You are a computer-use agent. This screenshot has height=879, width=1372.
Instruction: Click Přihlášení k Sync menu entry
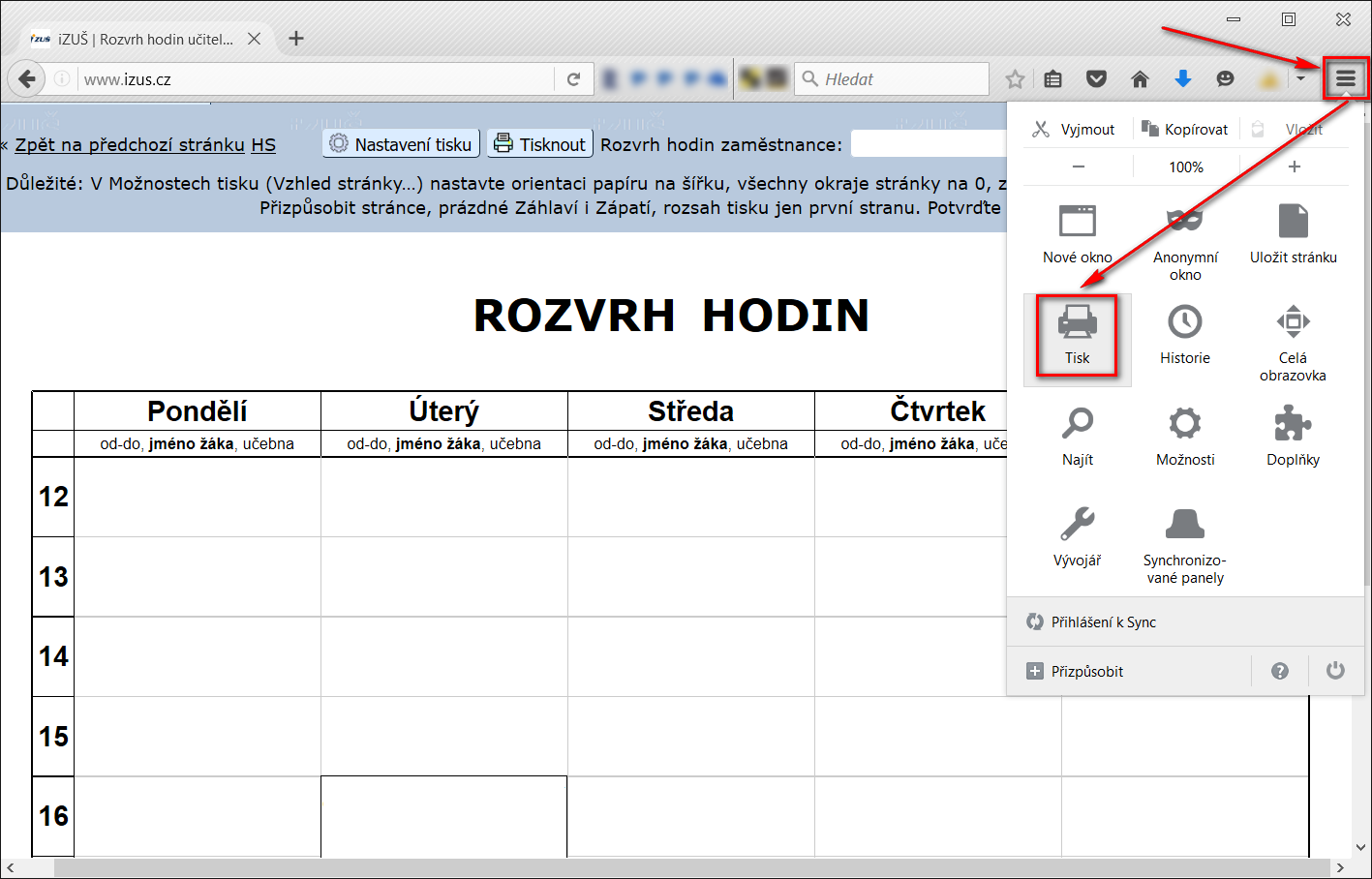click(x=1104, y=622)
